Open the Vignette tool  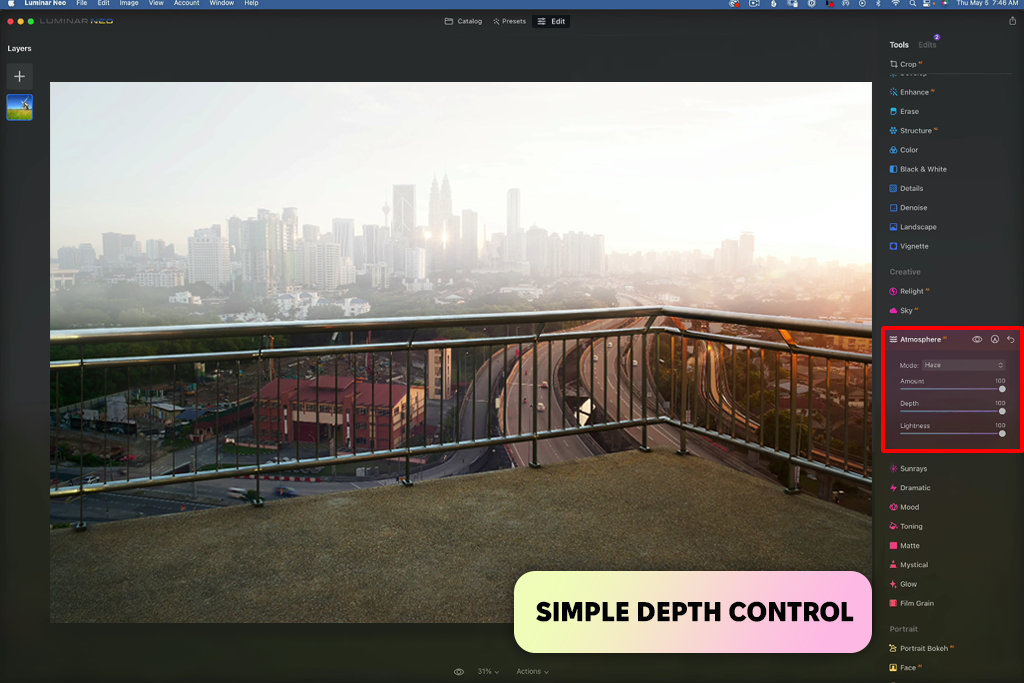pos(909,246)
